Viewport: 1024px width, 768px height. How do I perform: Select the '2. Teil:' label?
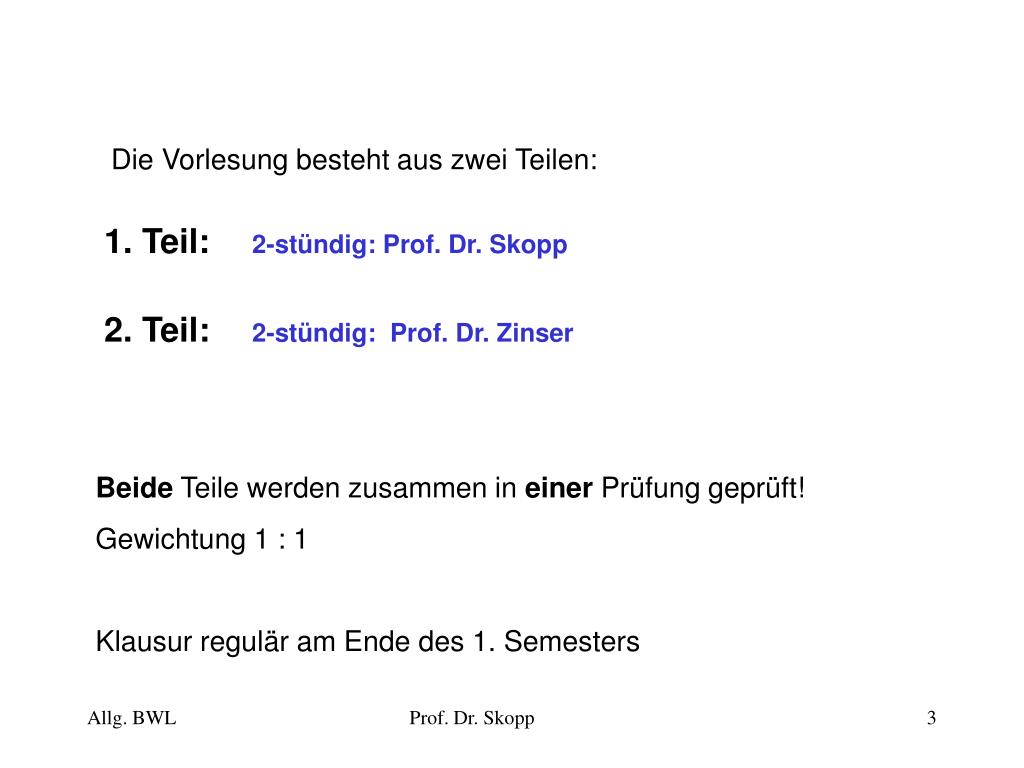[157, 330]
